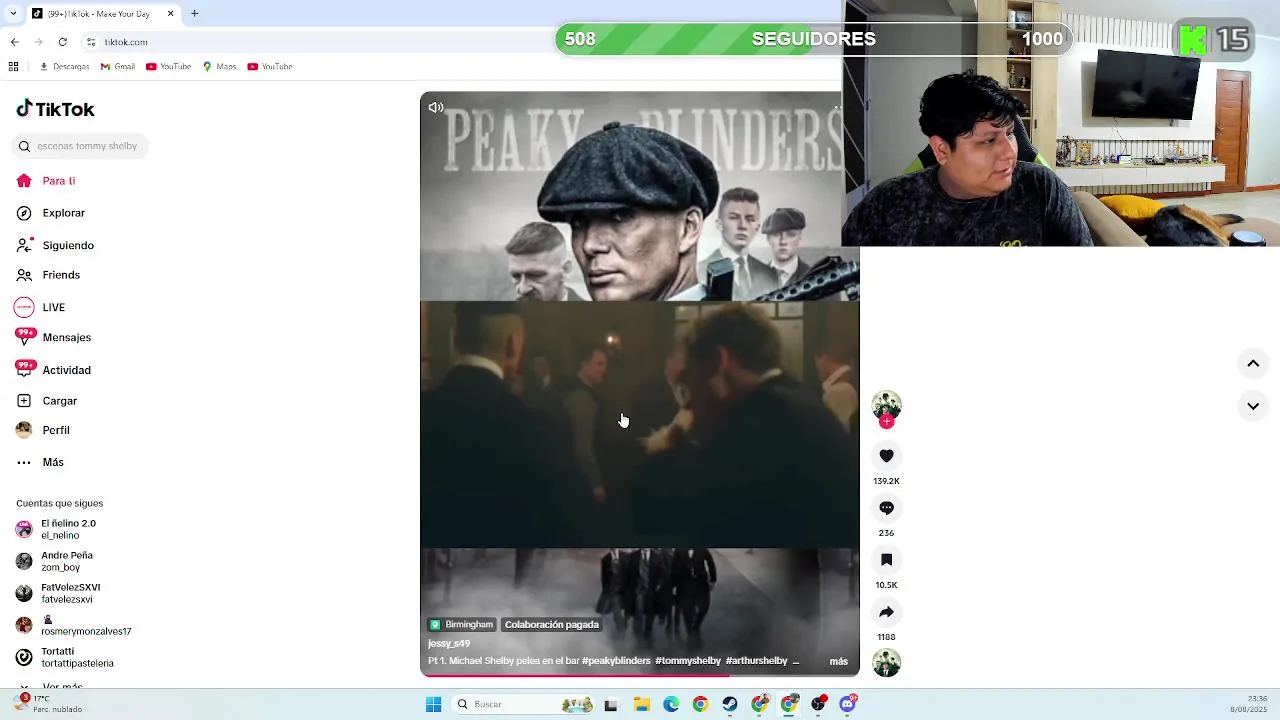Open the Gmail bookmark
1280x720 pixels.
pyautogui.click(x=118, y=67)
